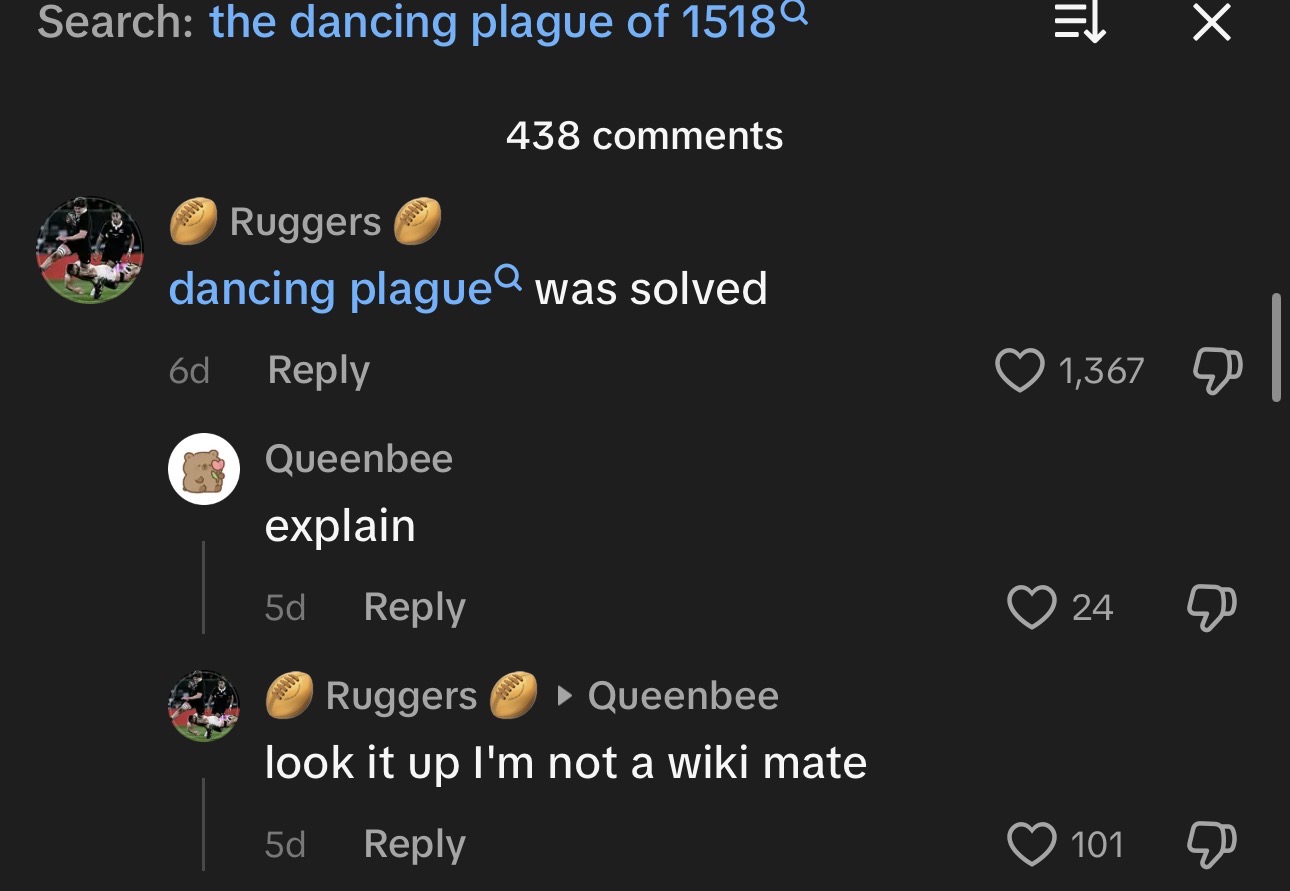Like Ruggers' "was solved" comment

click(1018, 371)
